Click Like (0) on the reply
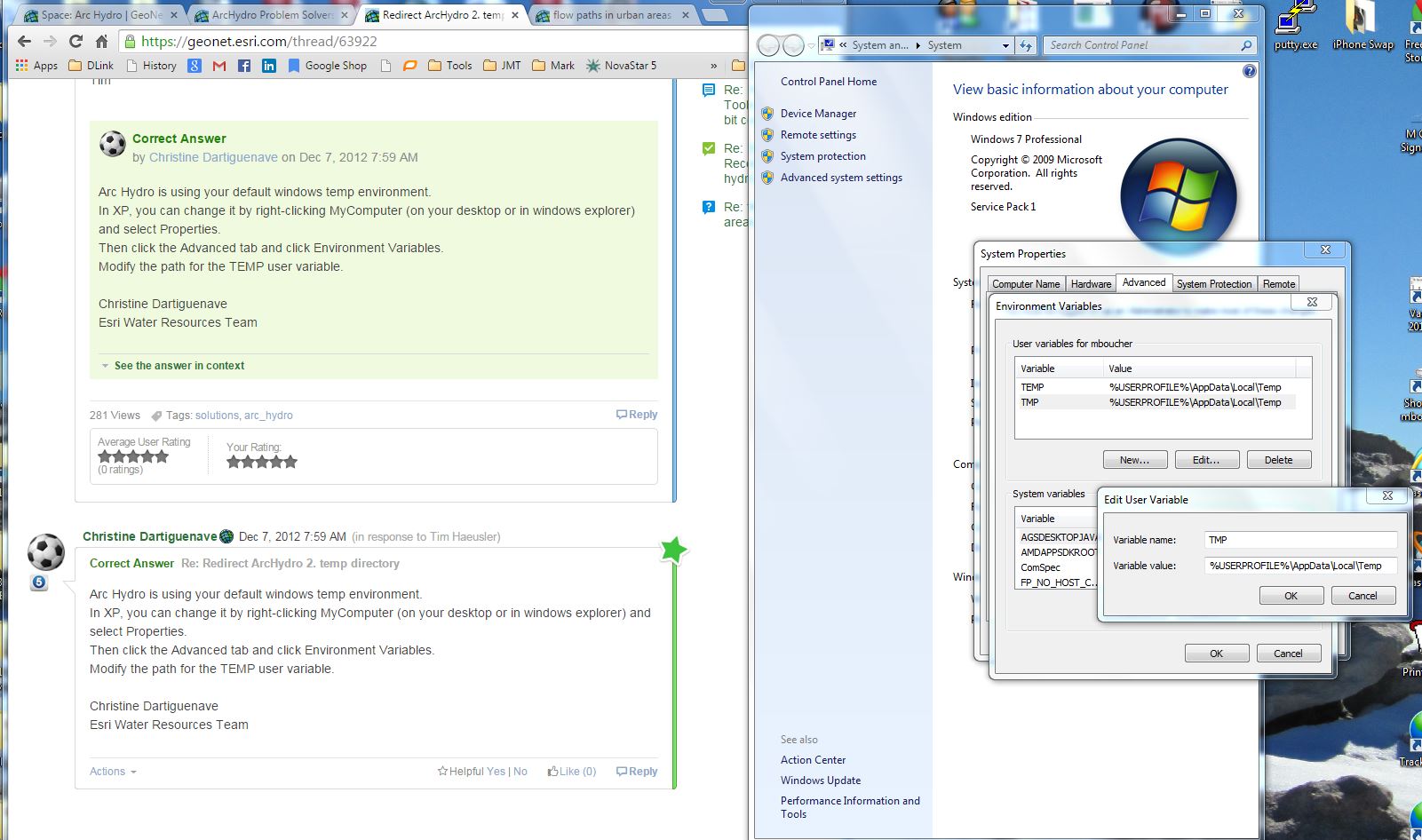This screenshot has height=840, width=1422. click(572, 772)
